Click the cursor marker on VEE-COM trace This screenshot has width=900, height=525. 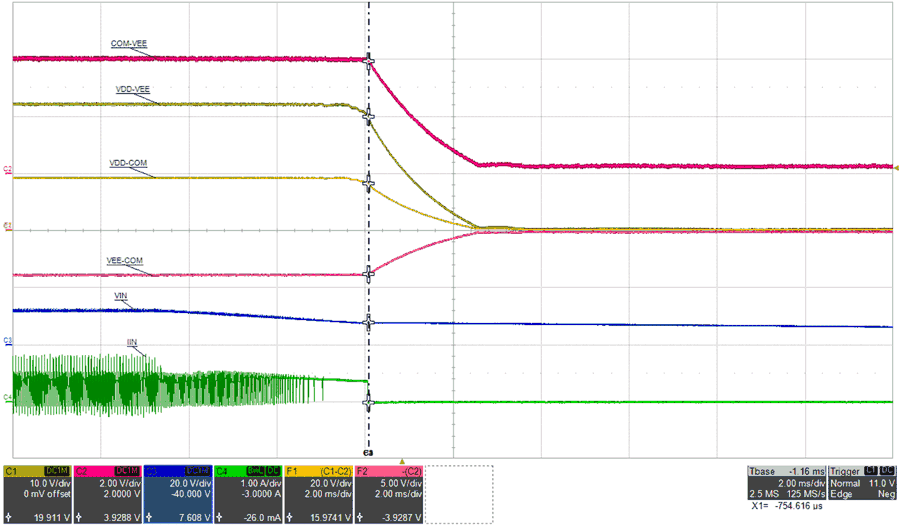pos(368,274)
